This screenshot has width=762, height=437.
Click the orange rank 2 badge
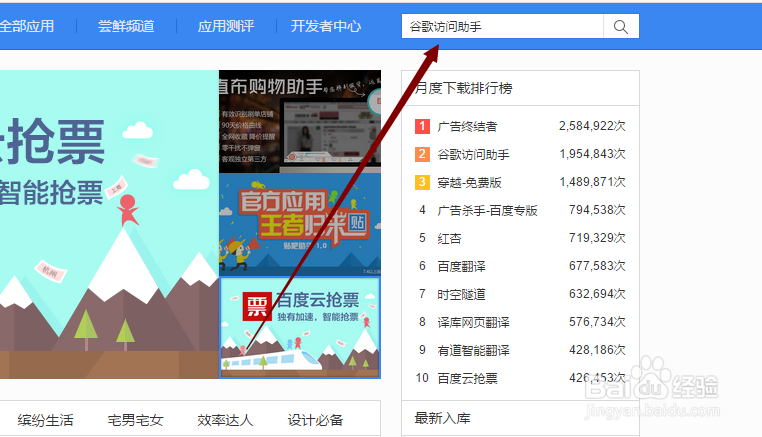tap(422, 155)
